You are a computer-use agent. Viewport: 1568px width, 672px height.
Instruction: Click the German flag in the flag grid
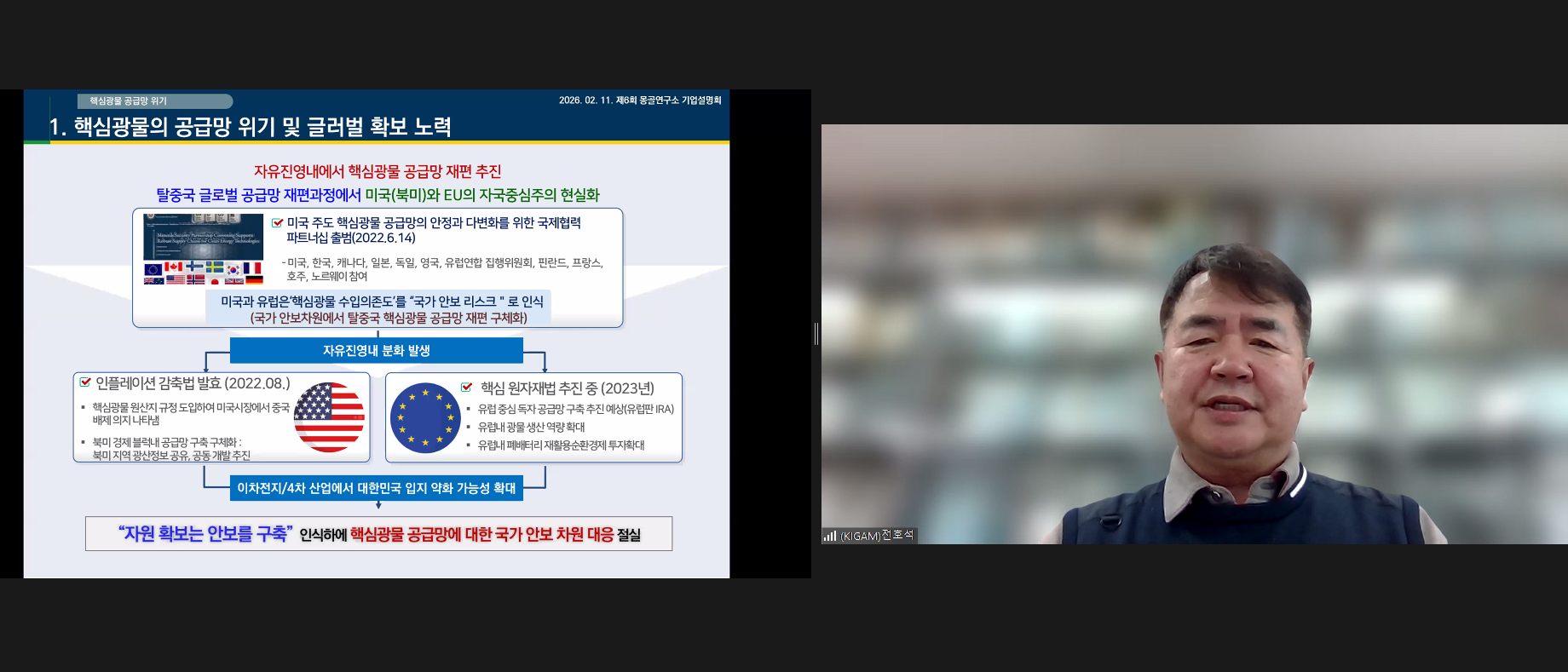tap(254, 279)
